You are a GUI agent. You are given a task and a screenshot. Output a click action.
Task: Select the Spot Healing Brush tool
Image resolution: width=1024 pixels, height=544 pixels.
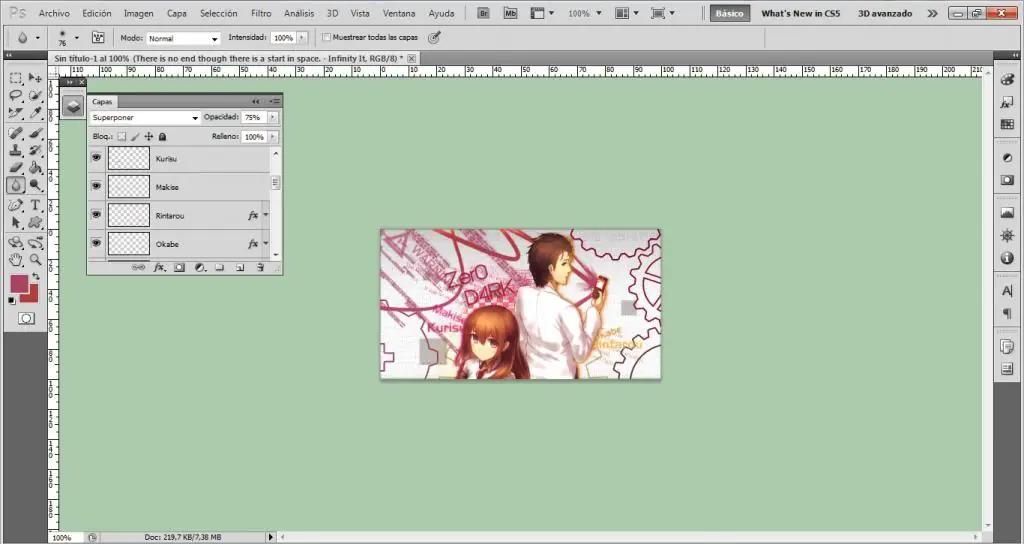point(16,134)
